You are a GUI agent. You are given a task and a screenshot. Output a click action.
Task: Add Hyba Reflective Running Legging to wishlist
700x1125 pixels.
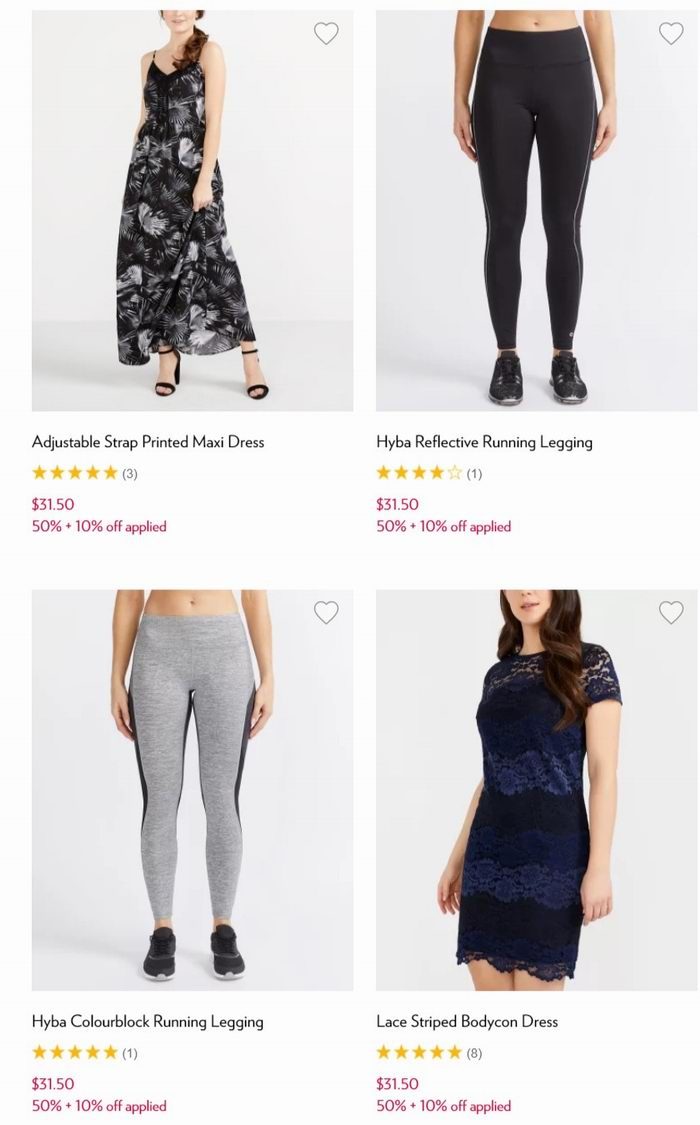[671, 33]
